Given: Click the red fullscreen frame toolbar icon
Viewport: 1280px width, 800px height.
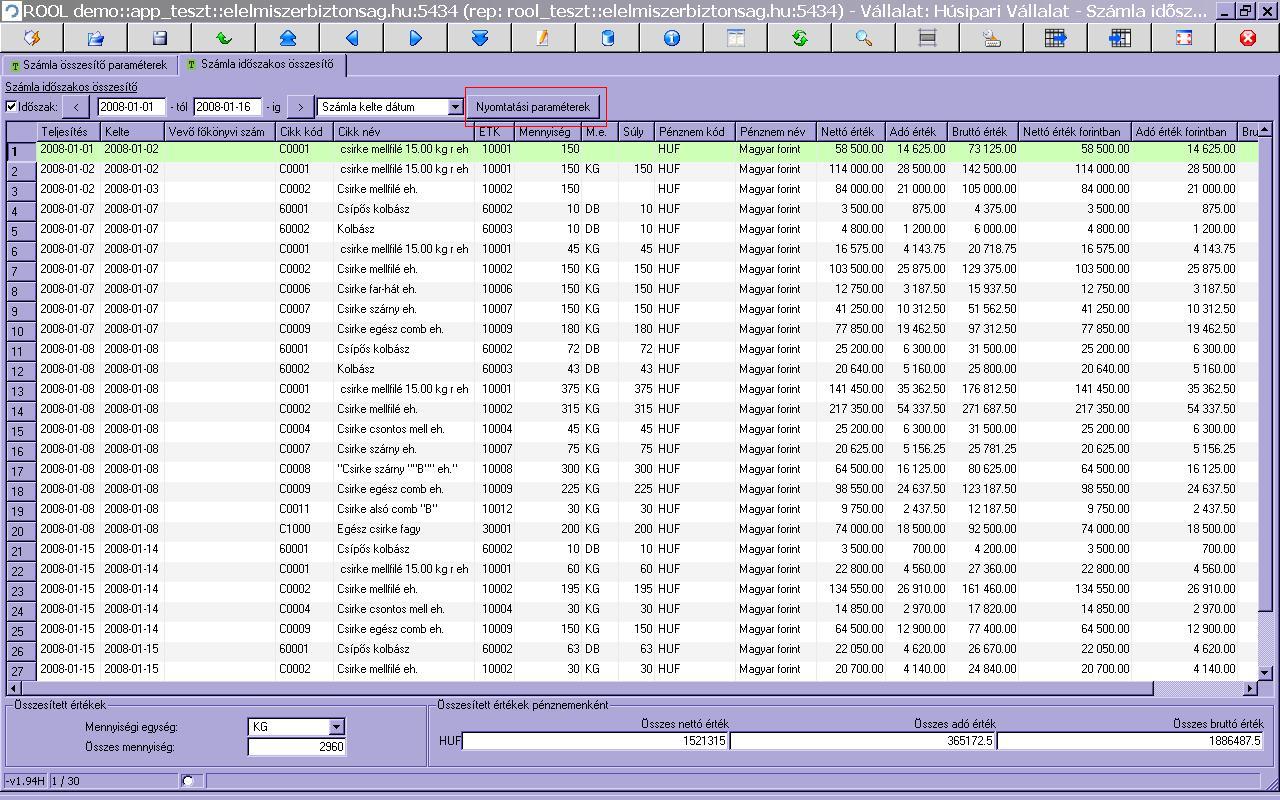Looking at the screenshot, I should (1184, 38).
